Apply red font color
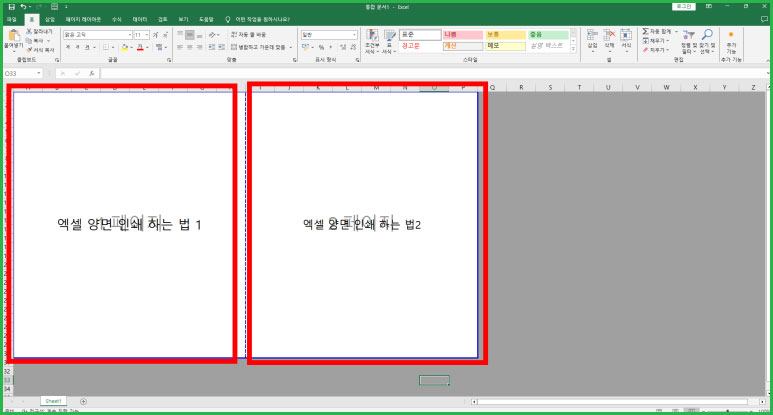The height and width of the screenshot is (415, 773). (x=140, y=47)
